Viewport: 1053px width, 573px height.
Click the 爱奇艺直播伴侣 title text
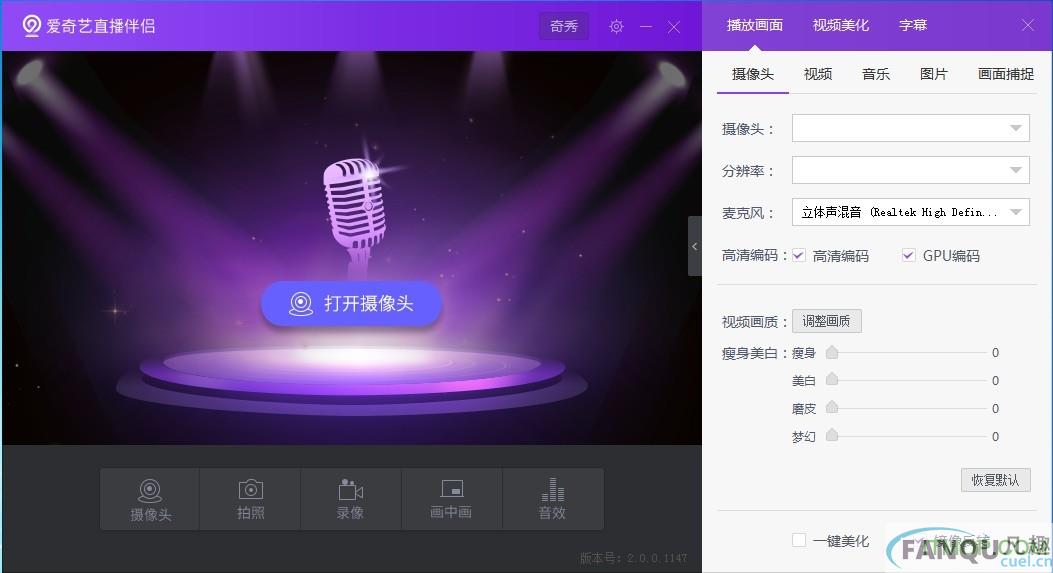[x=101, y=26]
